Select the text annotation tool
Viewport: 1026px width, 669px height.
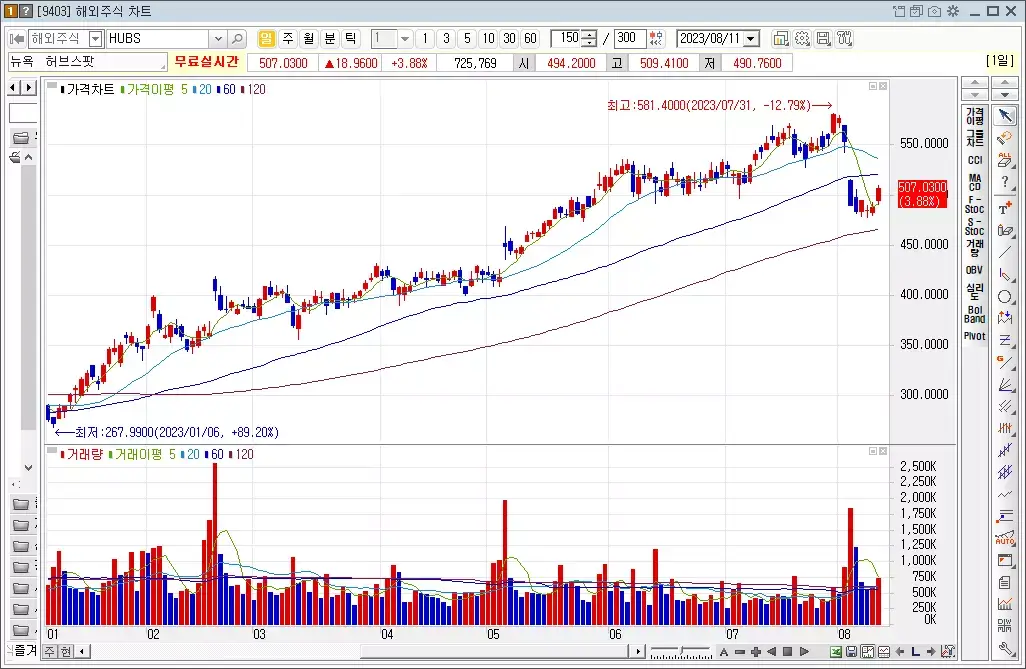(1005, 208)
